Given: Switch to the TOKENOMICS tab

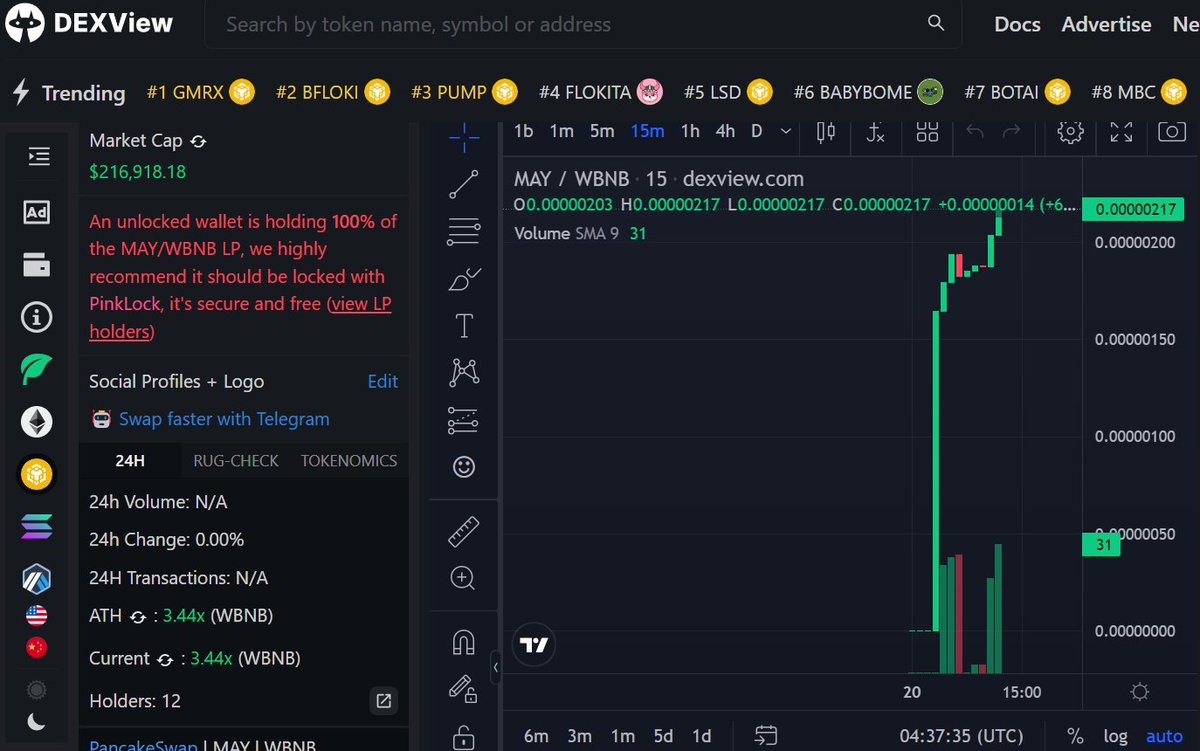Looking at the screenshot, I should tap(349, 461).
